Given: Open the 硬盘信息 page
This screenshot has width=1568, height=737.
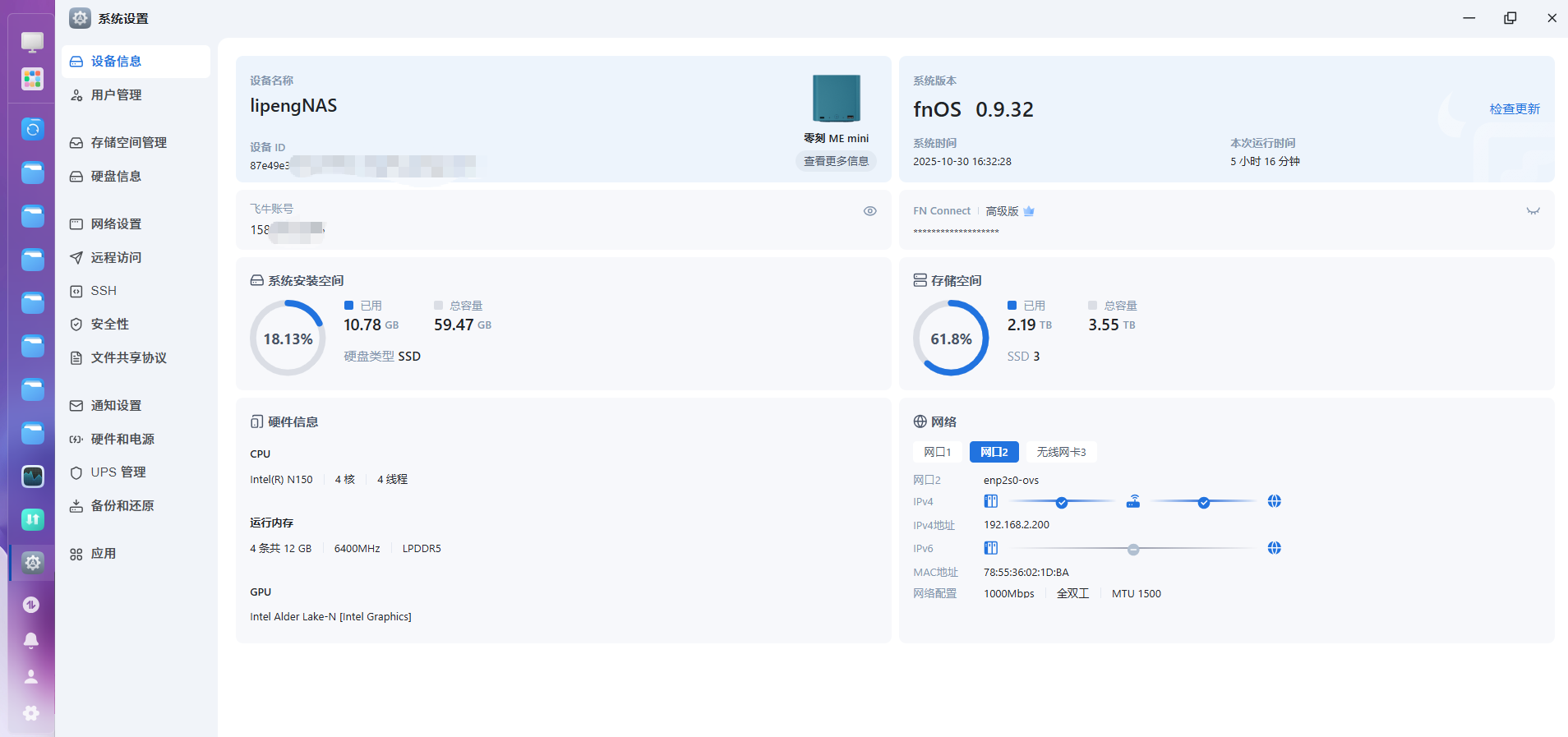Looking at the screenshot, I should pos(136,177).
